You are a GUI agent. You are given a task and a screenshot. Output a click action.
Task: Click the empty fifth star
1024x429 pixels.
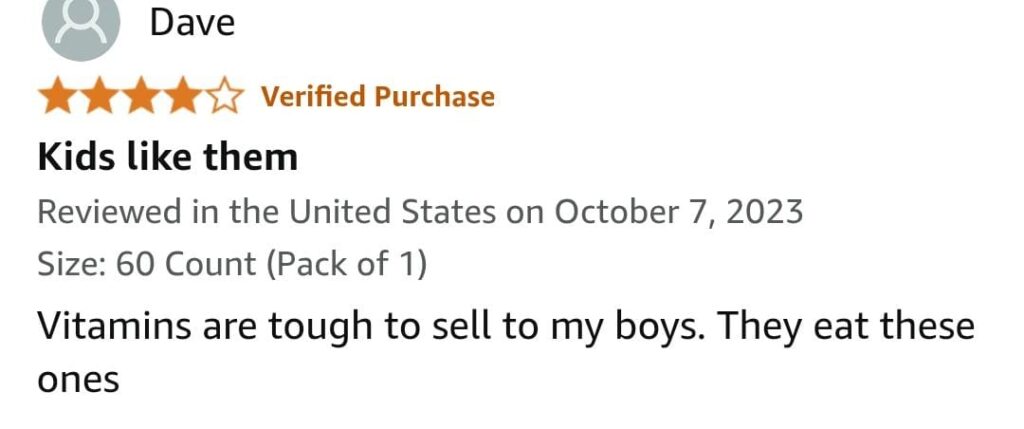227,98
